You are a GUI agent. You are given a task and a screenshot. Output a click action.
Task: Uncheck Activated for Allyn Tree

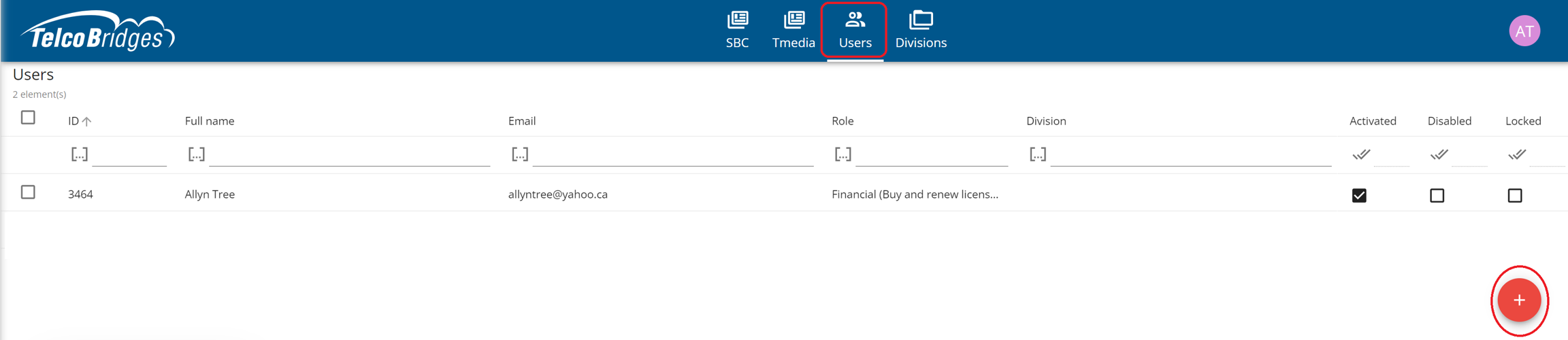[x=1358, y=196]
